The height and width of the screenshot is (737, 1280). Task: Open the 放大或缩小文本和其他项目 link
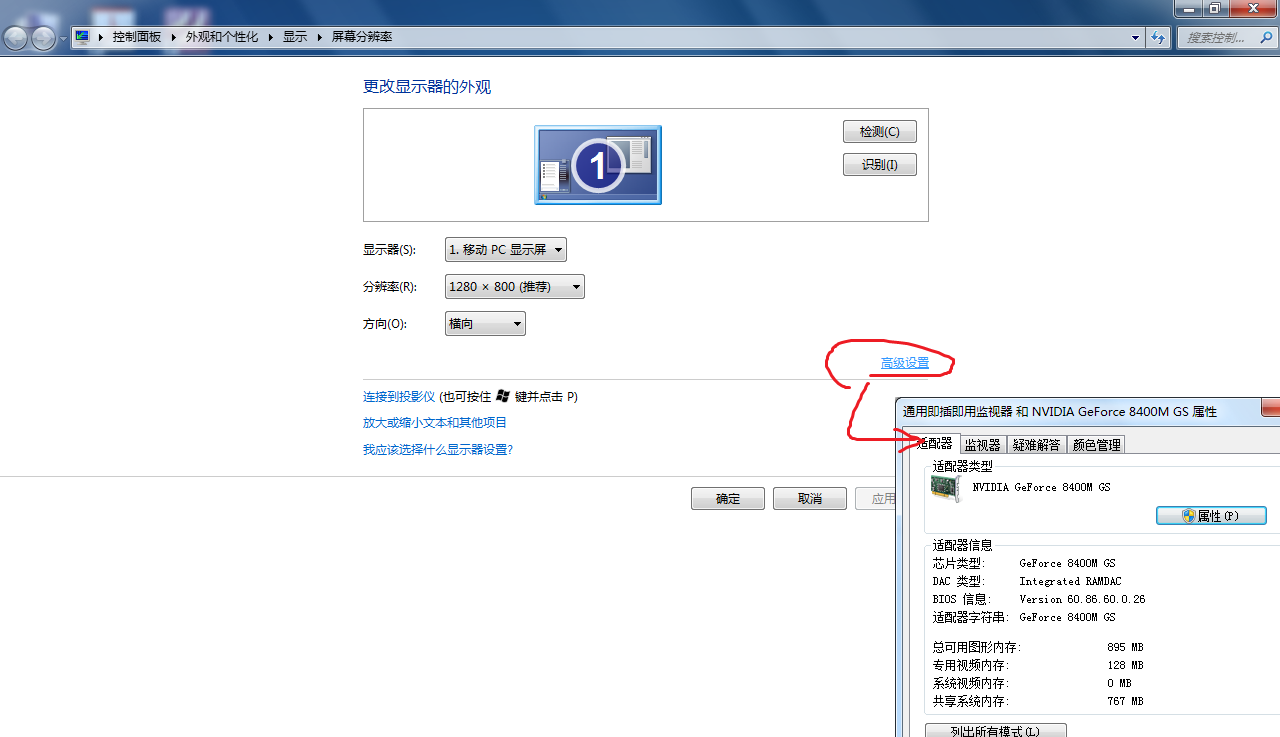coord(435,423)
